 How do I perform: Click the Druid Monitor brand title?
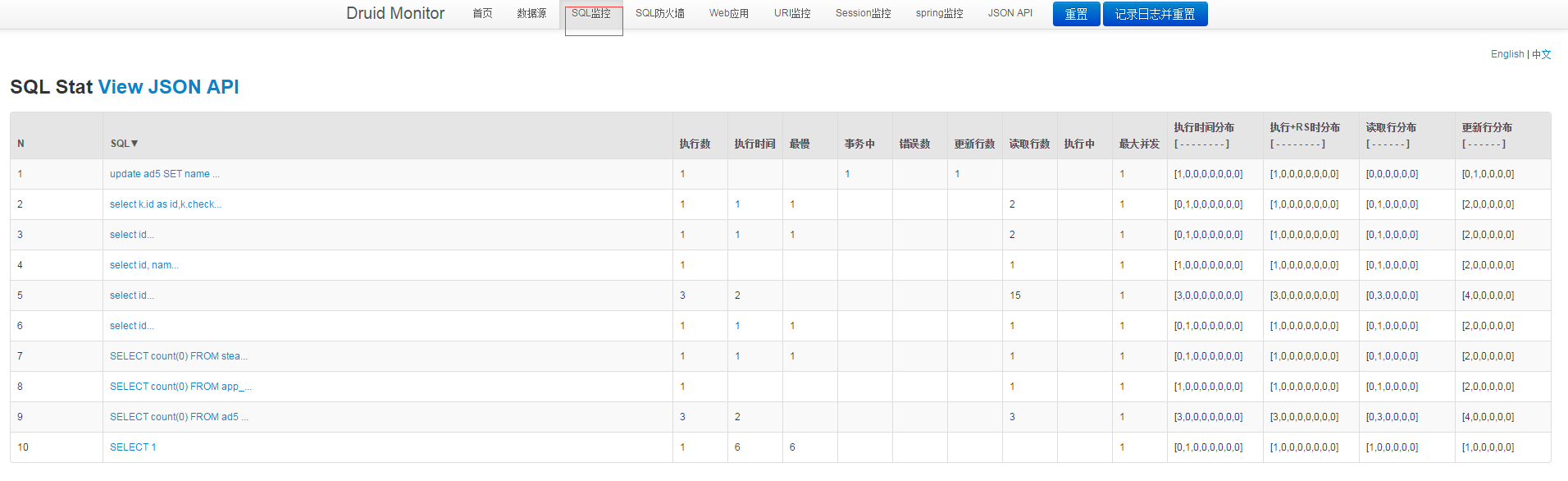(x=395, y=13)
